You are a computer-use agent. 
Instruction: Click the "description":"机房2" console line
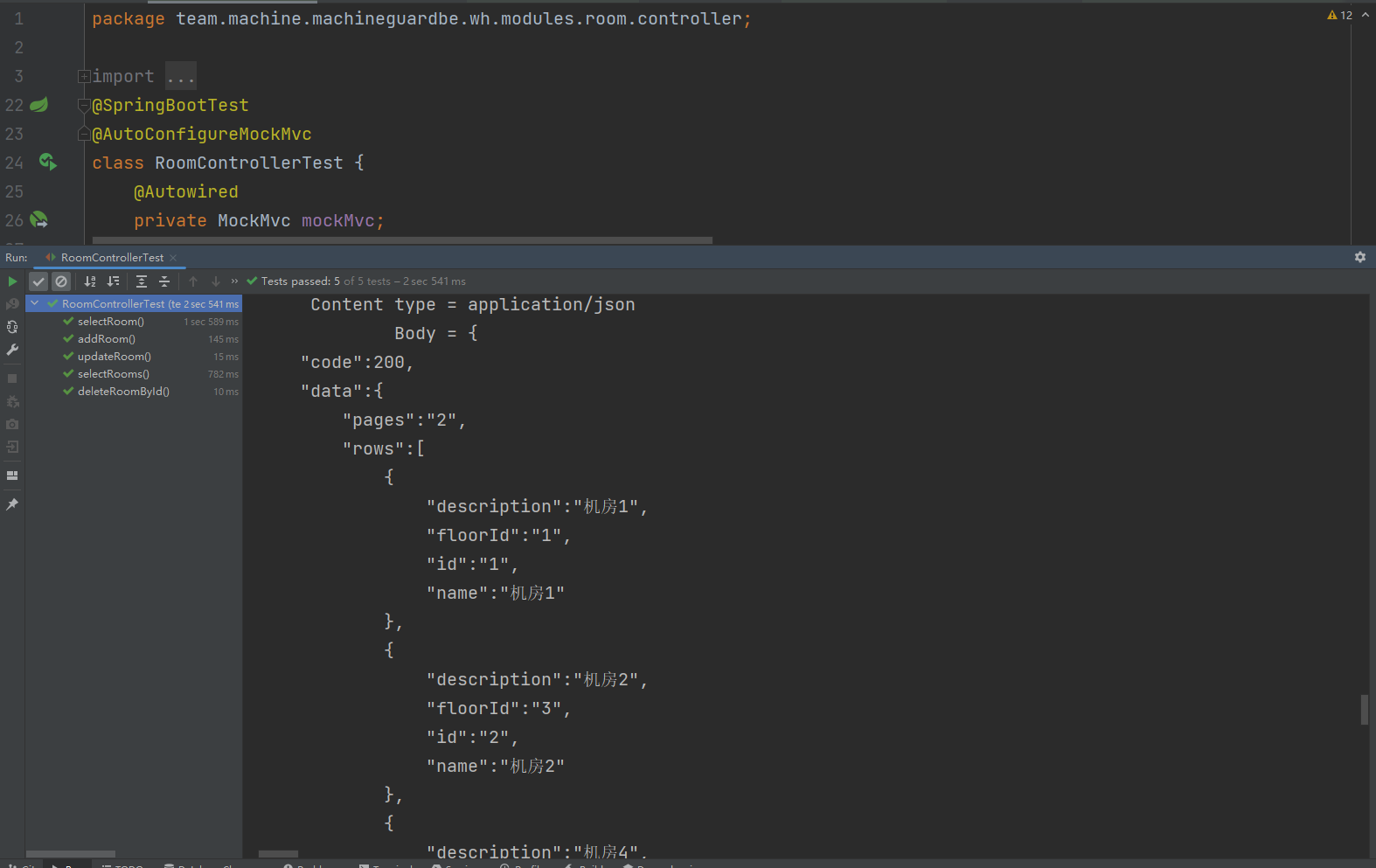(x=537, y=680)
